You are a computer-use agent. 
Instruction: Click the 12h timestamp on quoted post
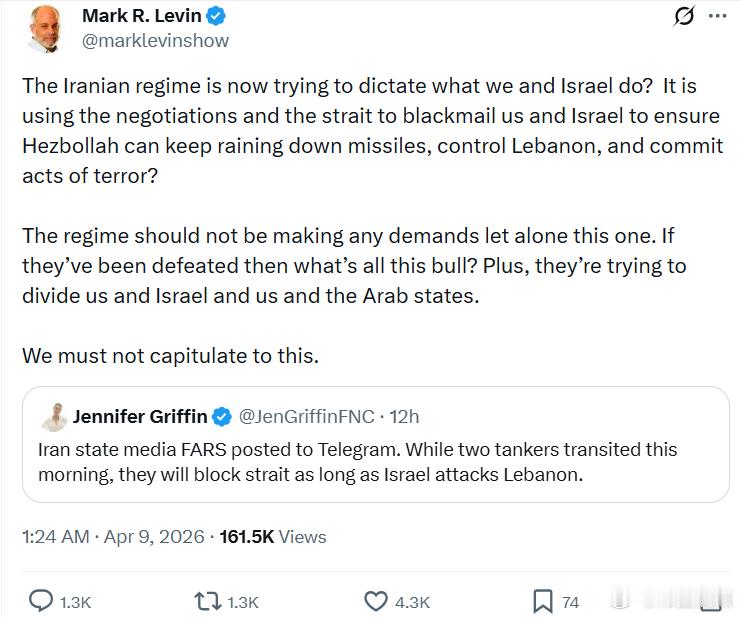pos(405,416)
